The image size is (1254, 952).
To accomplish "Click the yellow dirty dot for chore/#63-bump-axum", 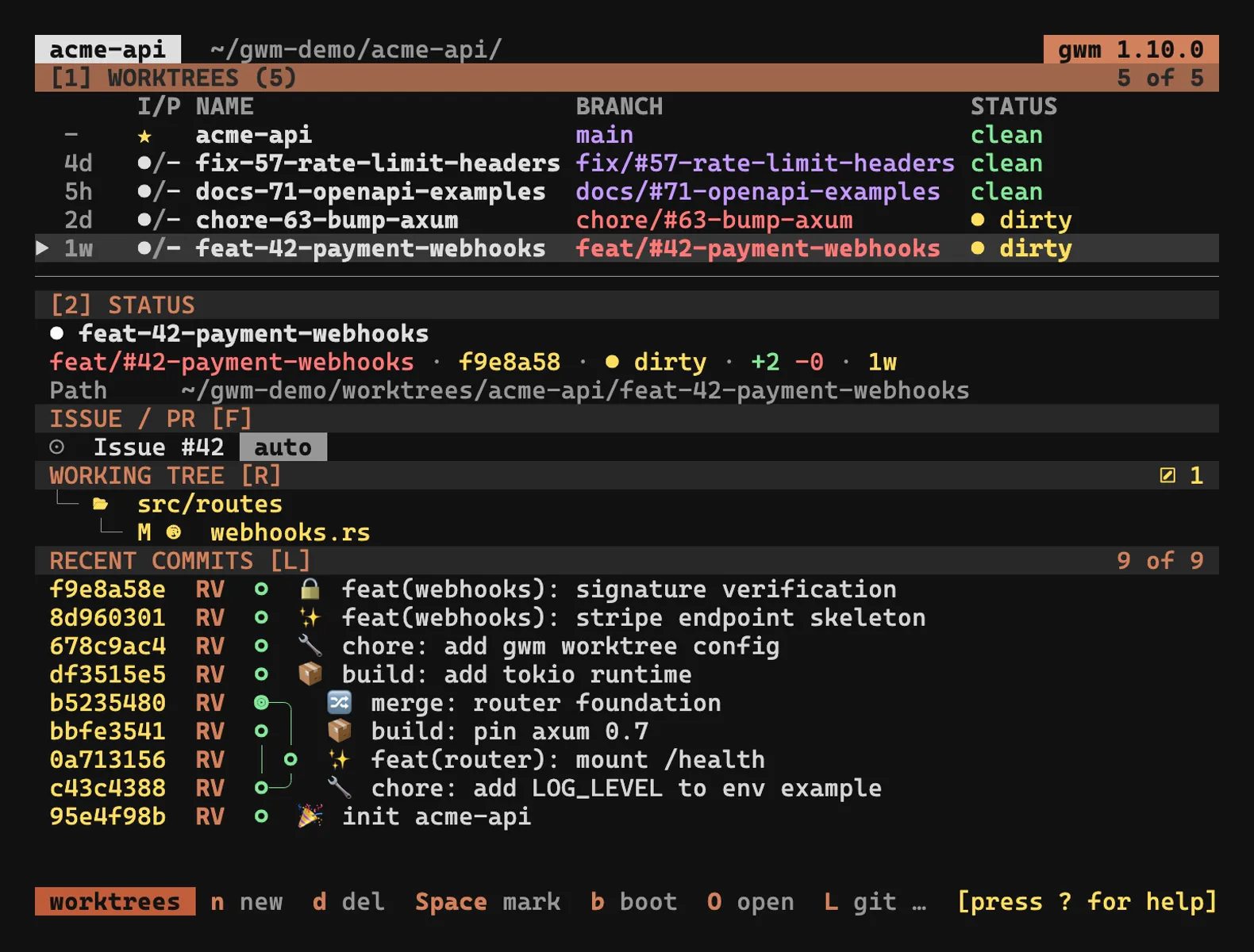I will 978,220.
